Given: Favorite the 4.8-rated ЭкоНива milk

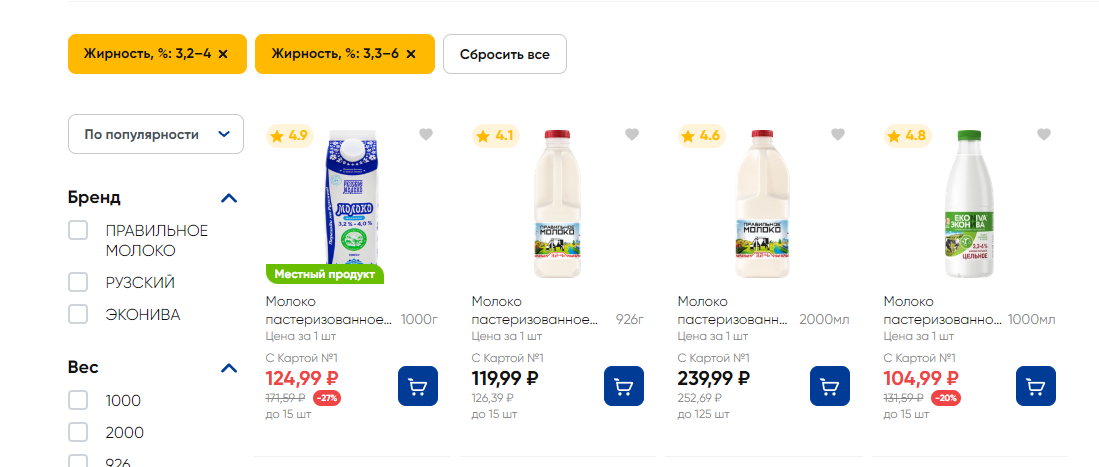Looking at the screenshot, I should click(1044, 135).
